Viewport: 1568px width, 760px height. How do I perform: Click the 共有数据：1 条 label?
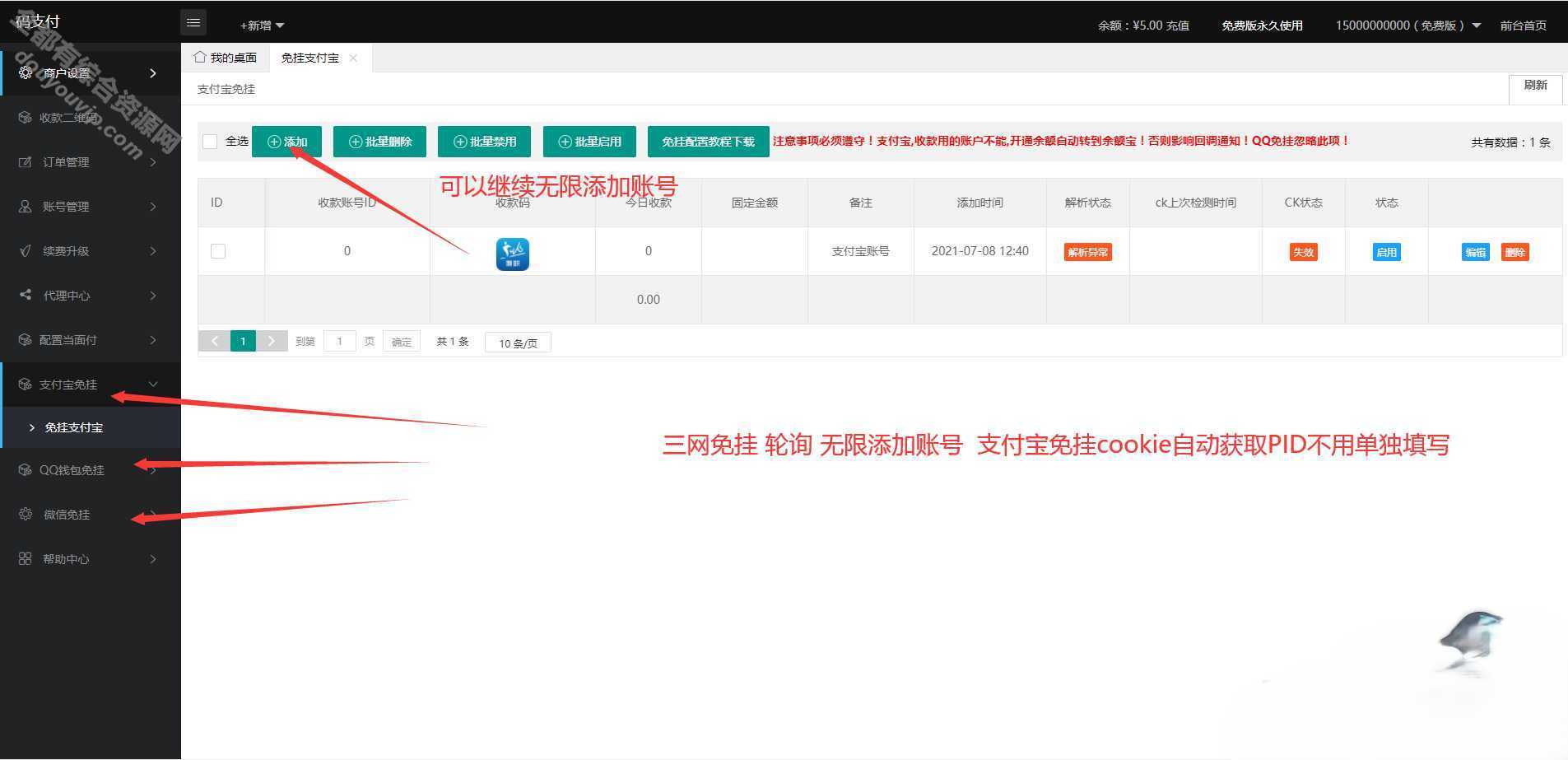pyautogui.click(x=1510, y=142)
